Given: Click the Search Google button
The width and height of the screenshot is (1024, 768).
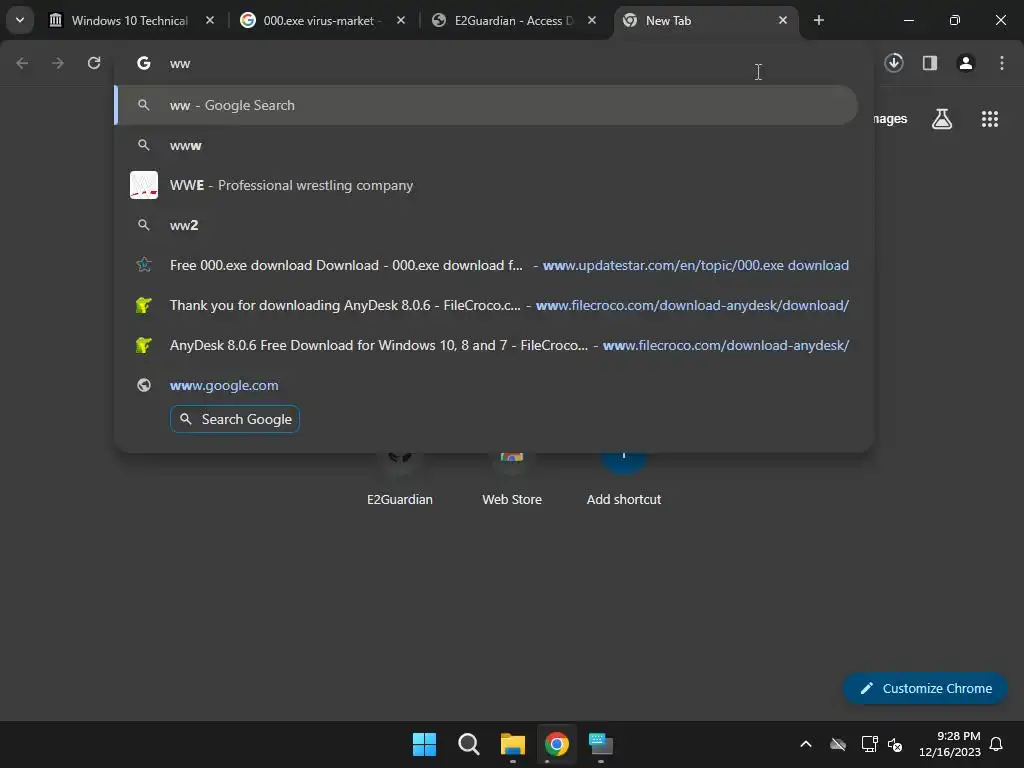Looking at the screenshot, I should coord(234,419).
